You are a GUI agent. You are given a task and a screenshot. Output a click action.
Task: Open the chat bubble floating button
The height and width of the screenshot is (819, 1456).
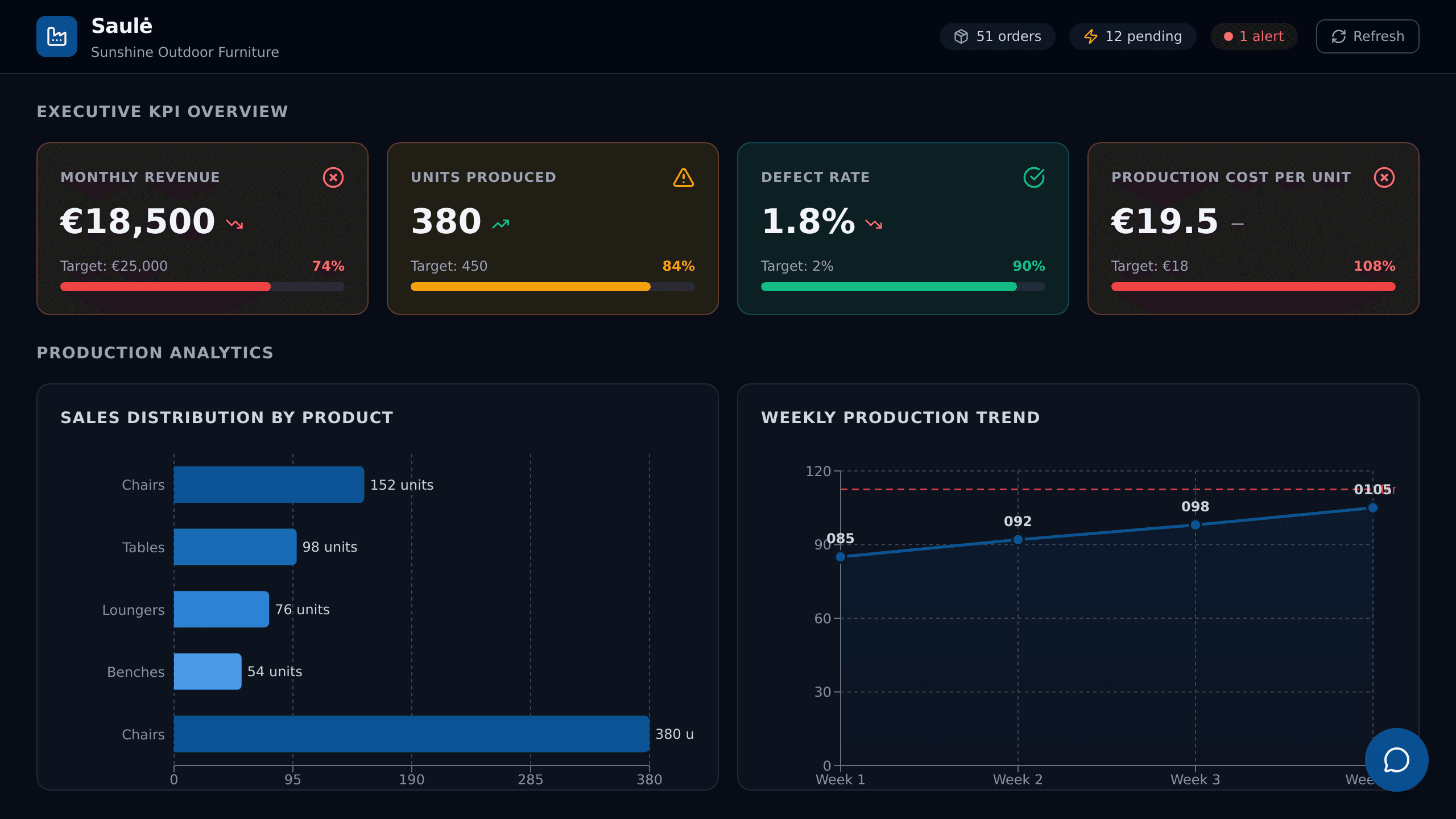tap(1397, 760)
